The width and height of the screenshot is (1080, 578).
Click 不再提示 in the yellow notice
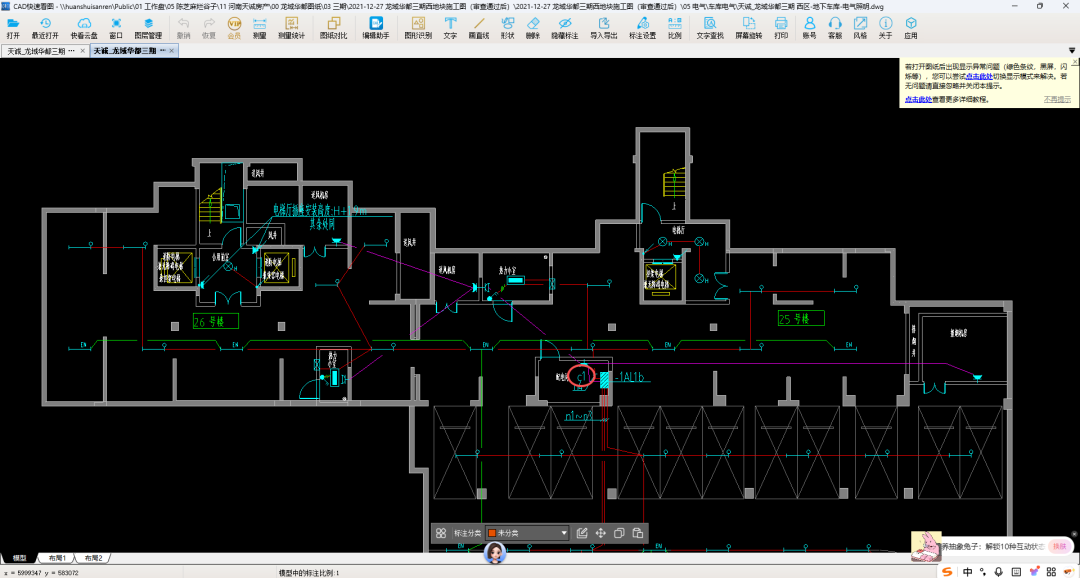(1057, 99)
